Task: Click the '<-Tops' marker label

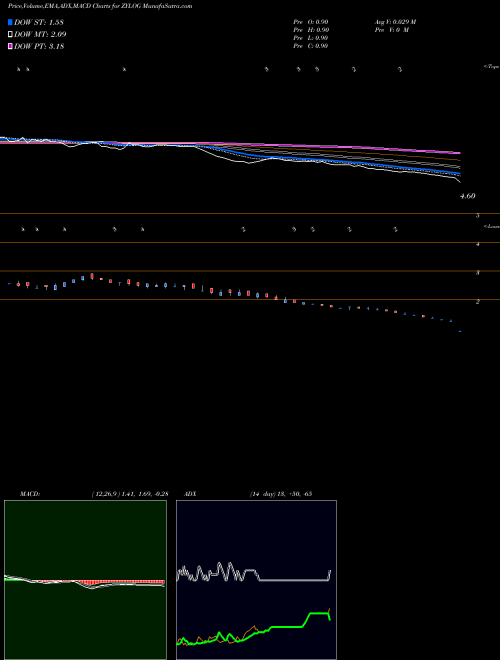Action: pos(491,67)
